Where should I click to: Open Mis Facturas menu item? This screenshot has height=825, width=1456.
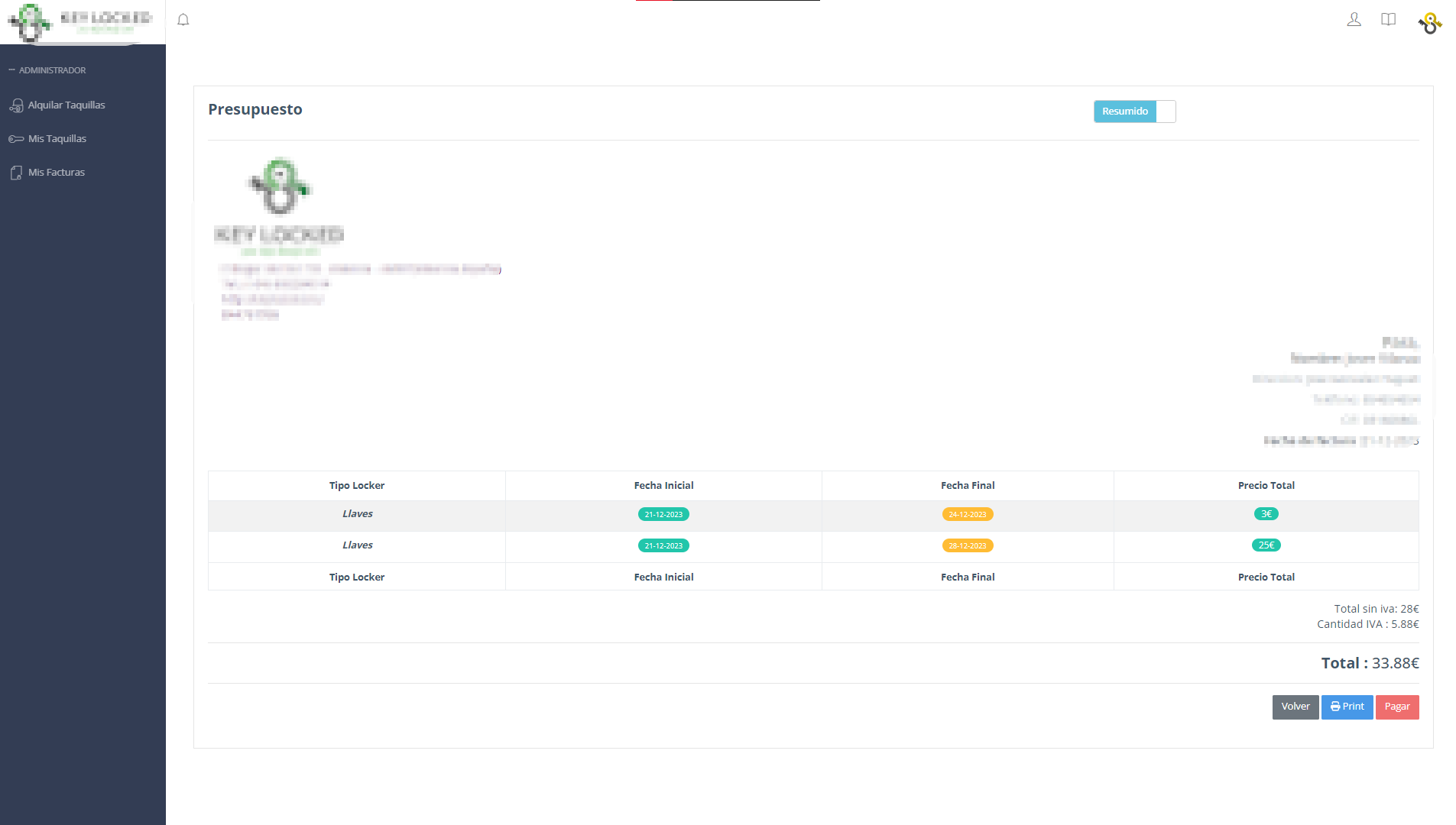point(57,173)
